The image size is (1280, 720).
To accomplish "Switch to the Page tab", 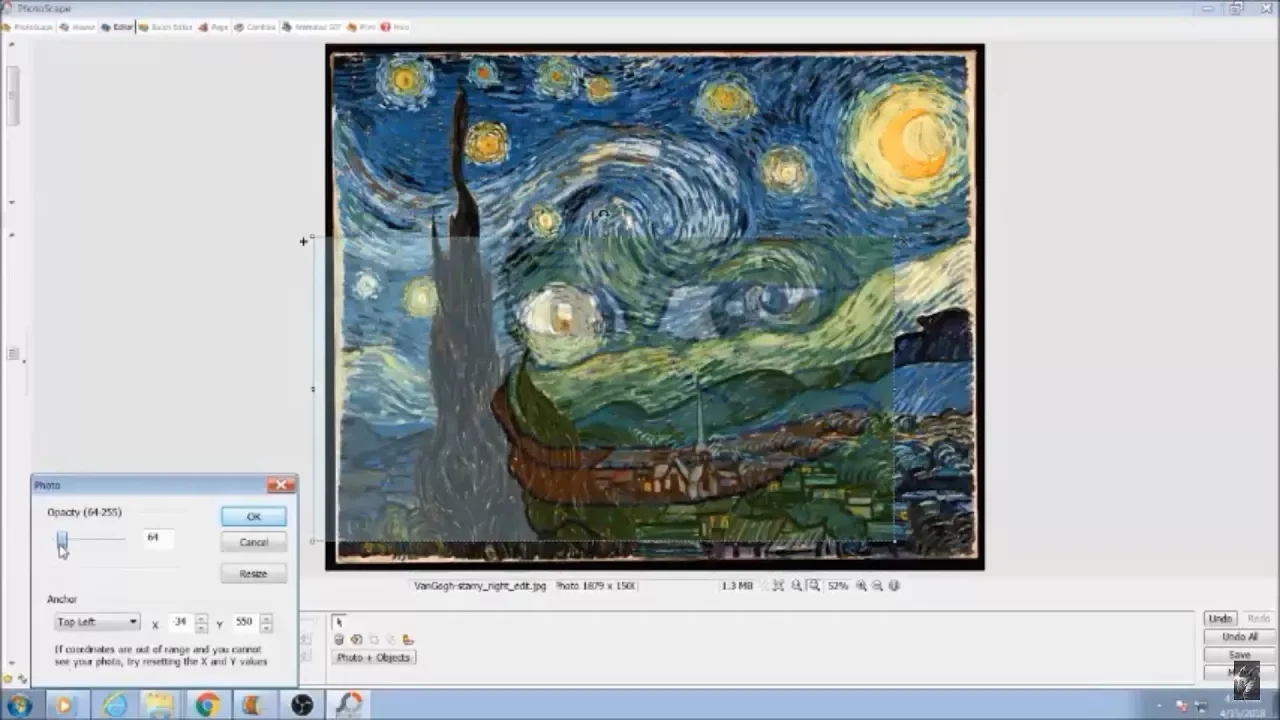I will click(214, 27).
